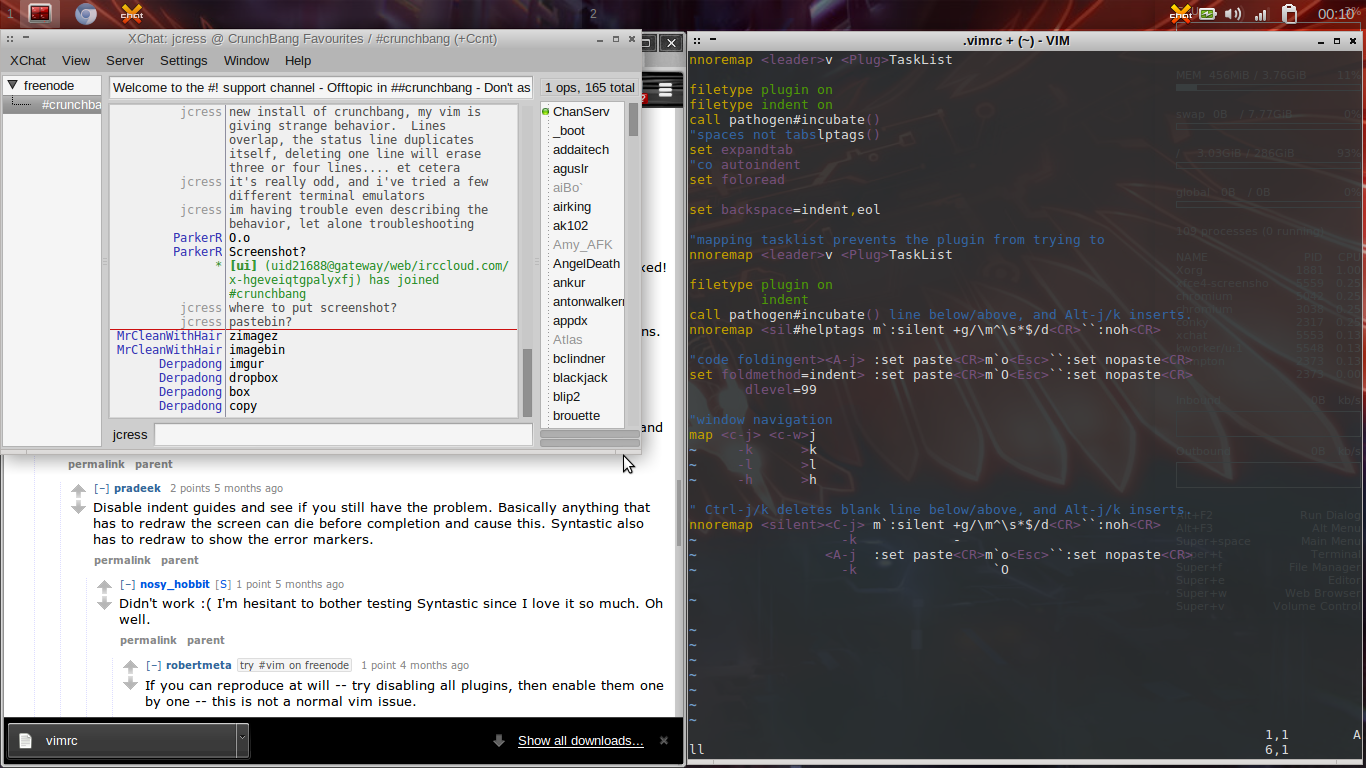Viewport: 1366px width, 768px height.
Task: Open the XChat menu
Action: (x=28, y=61)
